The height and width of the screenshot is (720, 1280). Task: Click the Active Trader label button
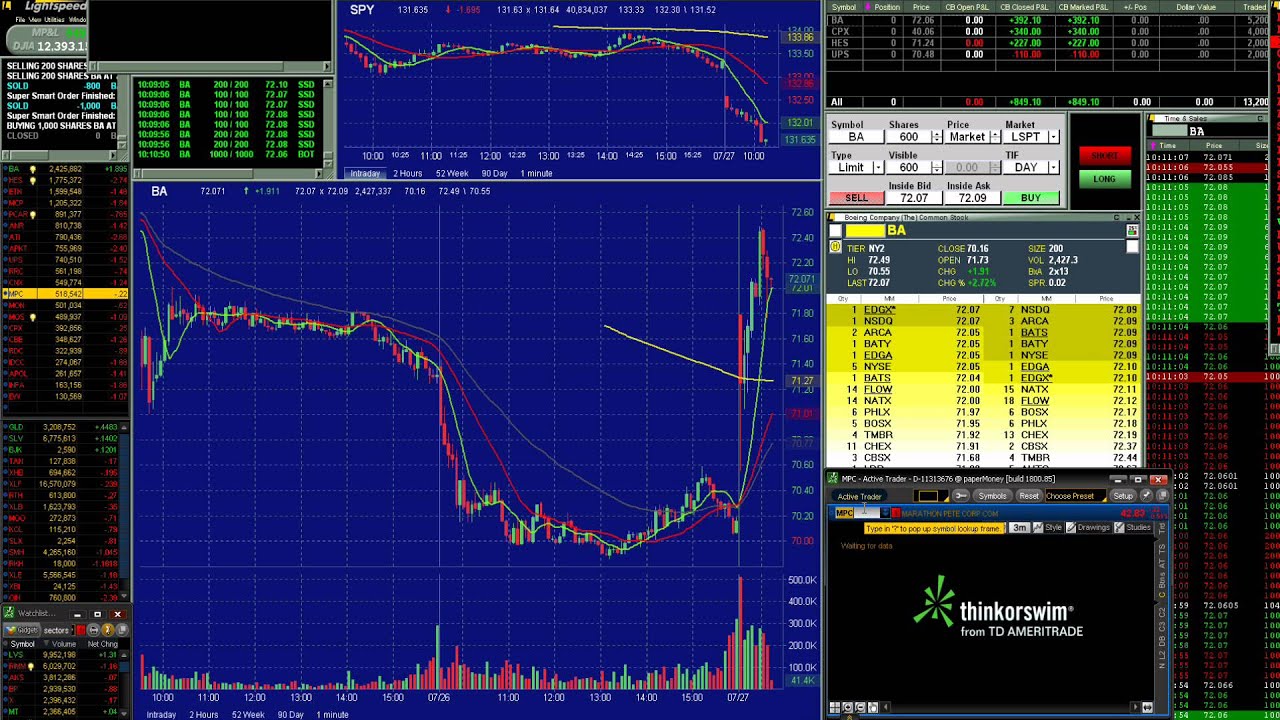859,496
